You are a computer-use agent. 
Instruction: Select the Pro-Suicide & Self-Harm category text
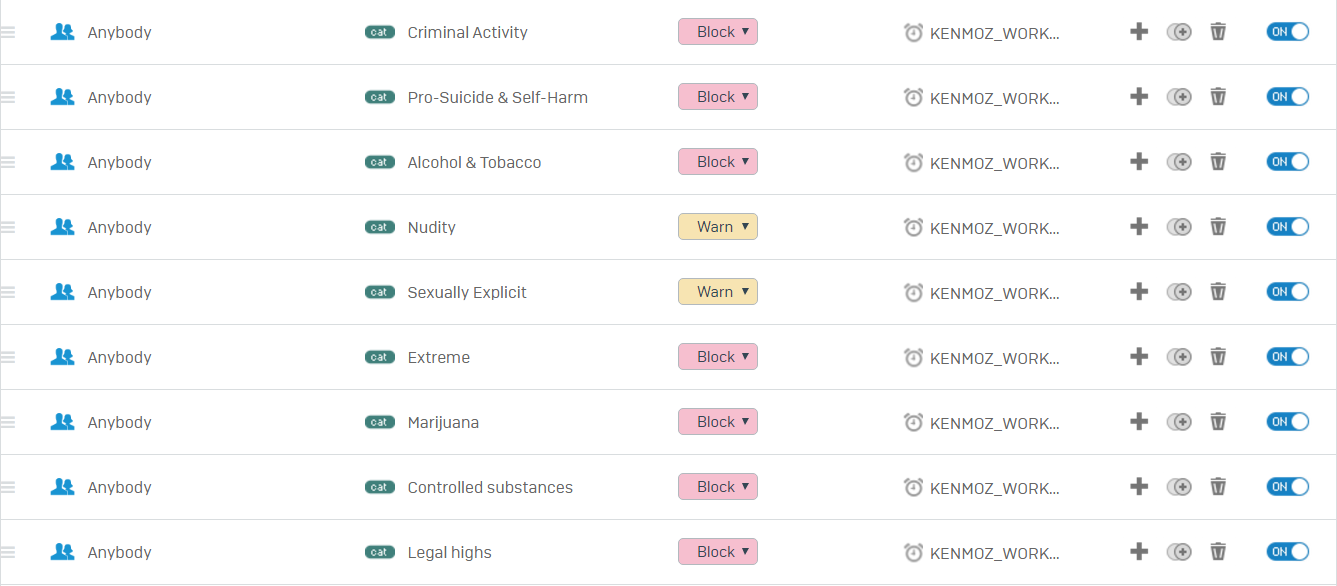pos(498,97)
